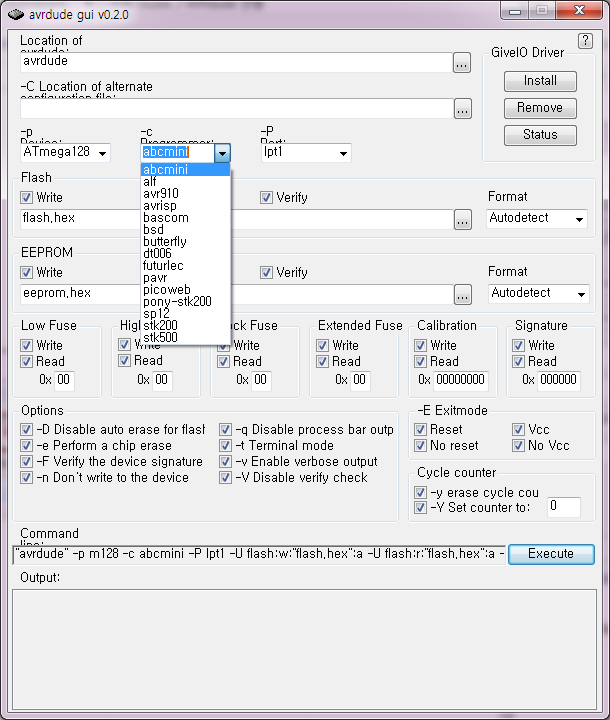Viewport: 610px width, 720px height.
Task: Toggle EEPROM Write checkbox
Action: point(27,273)
